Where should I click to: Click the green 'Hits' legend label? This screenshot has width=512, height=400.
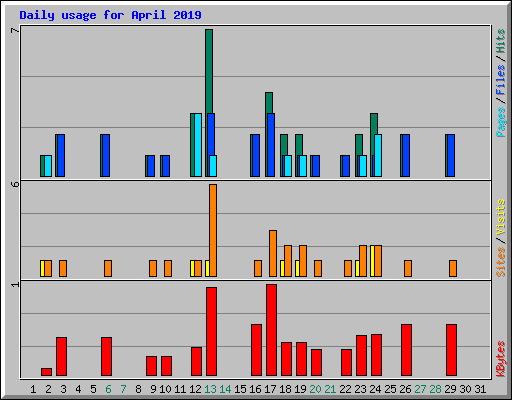pyautogui.click(x=500, y=41)
